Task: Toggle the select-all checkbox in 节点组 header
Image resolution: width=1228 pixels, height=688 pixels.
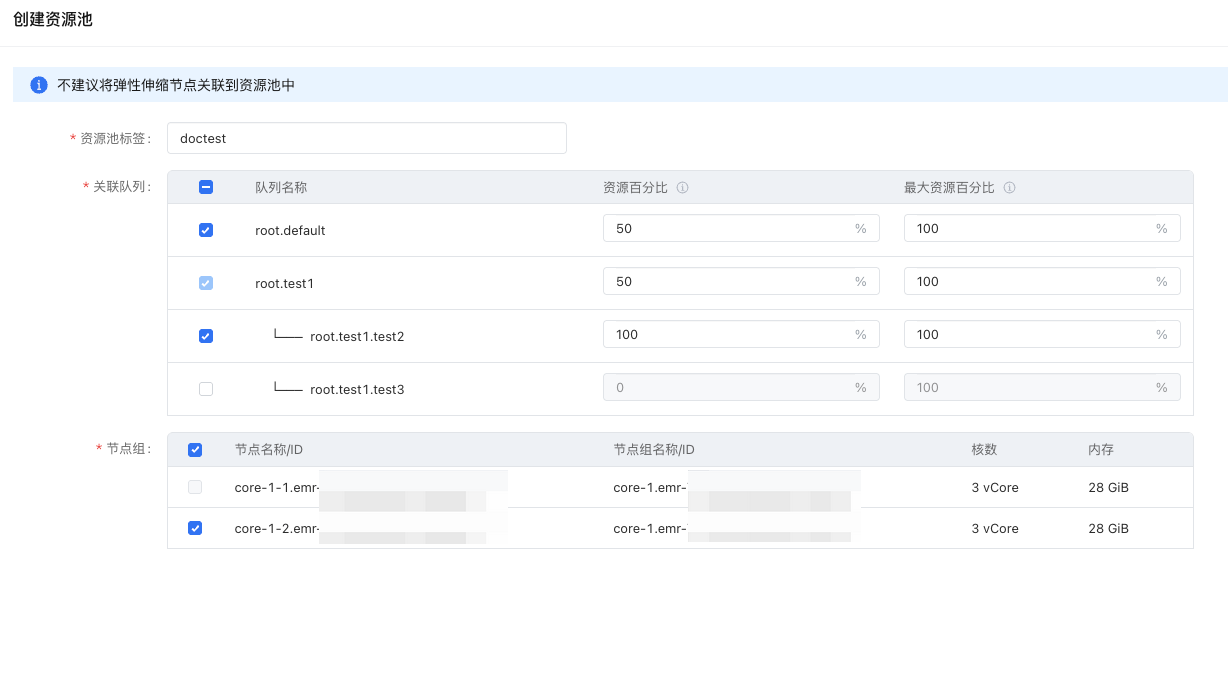Action: click(195, 450)
